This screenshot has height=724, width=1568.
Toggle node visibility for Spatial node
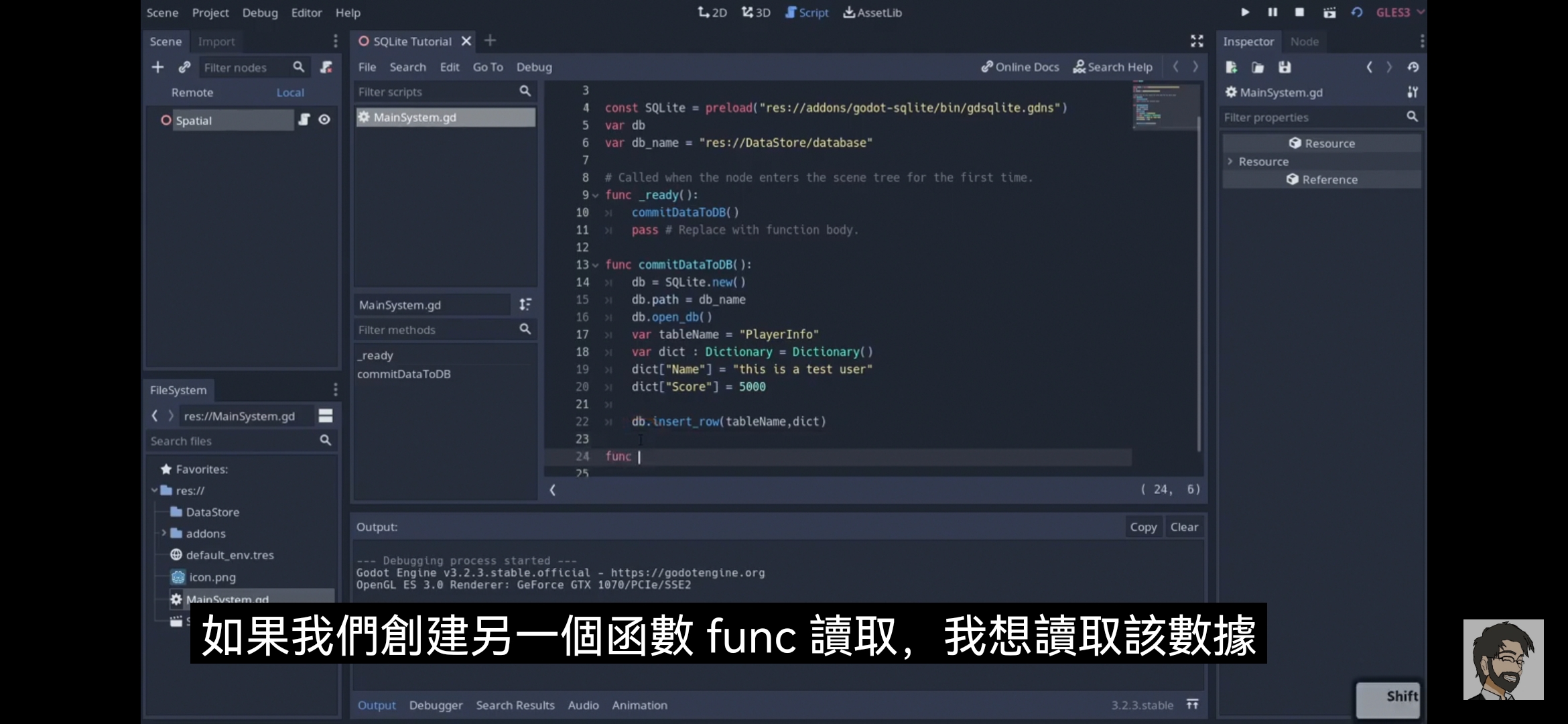click(325, 119)
